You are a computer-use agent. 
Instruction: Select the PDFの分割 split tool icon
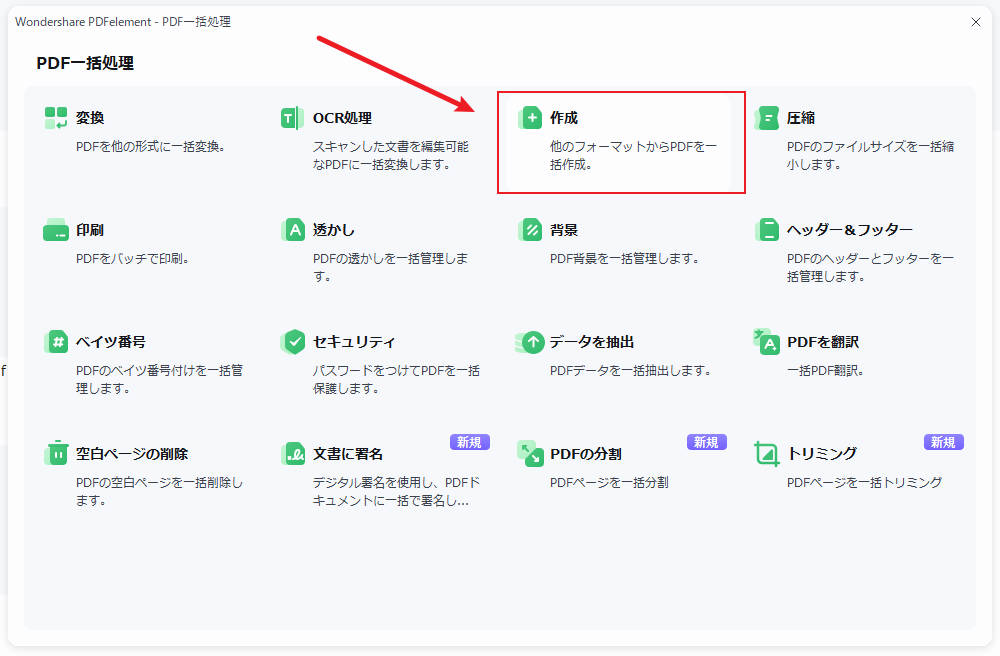530,453
